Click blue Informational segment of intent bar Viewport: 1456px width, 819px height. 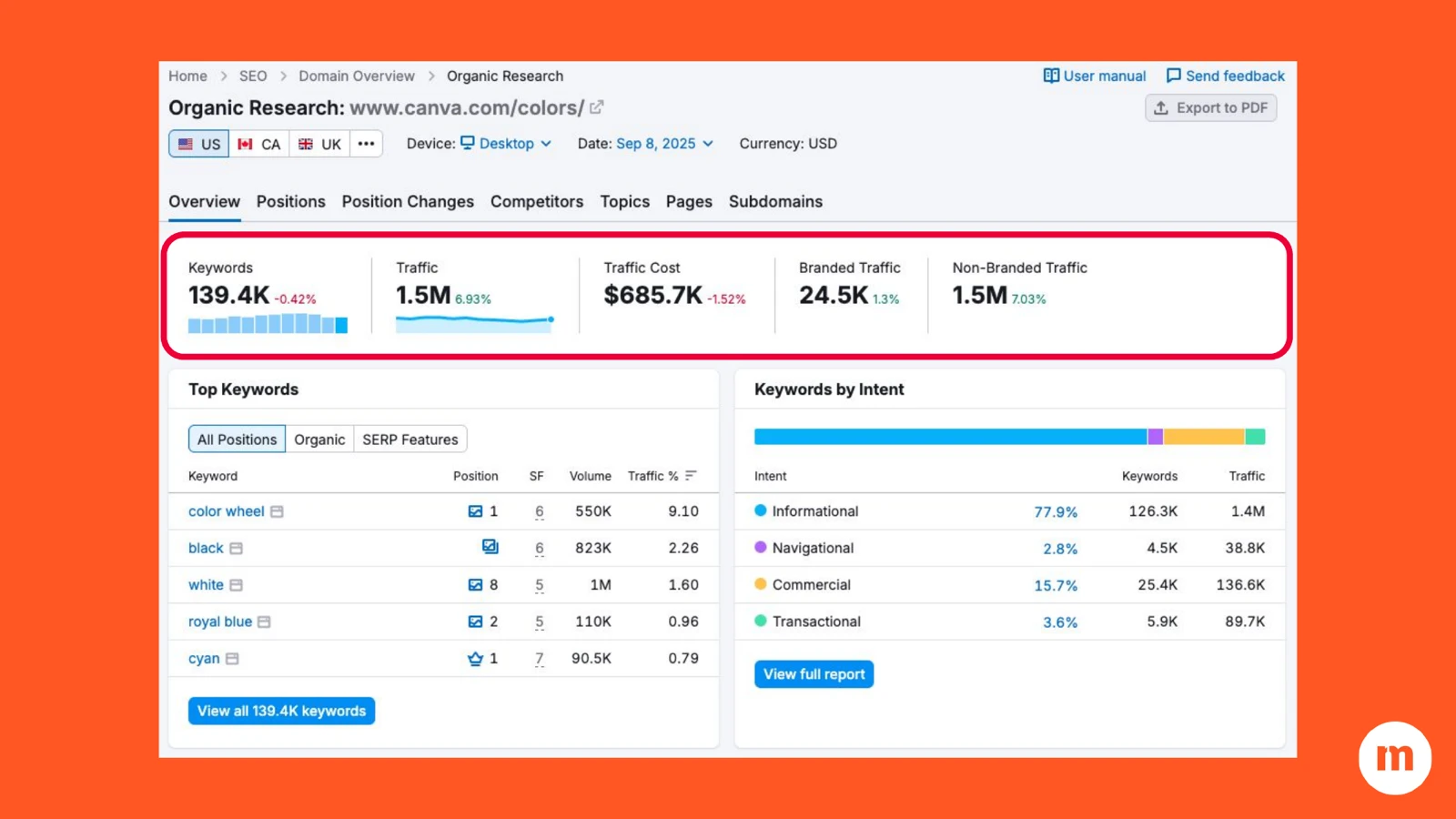point(950,437)
